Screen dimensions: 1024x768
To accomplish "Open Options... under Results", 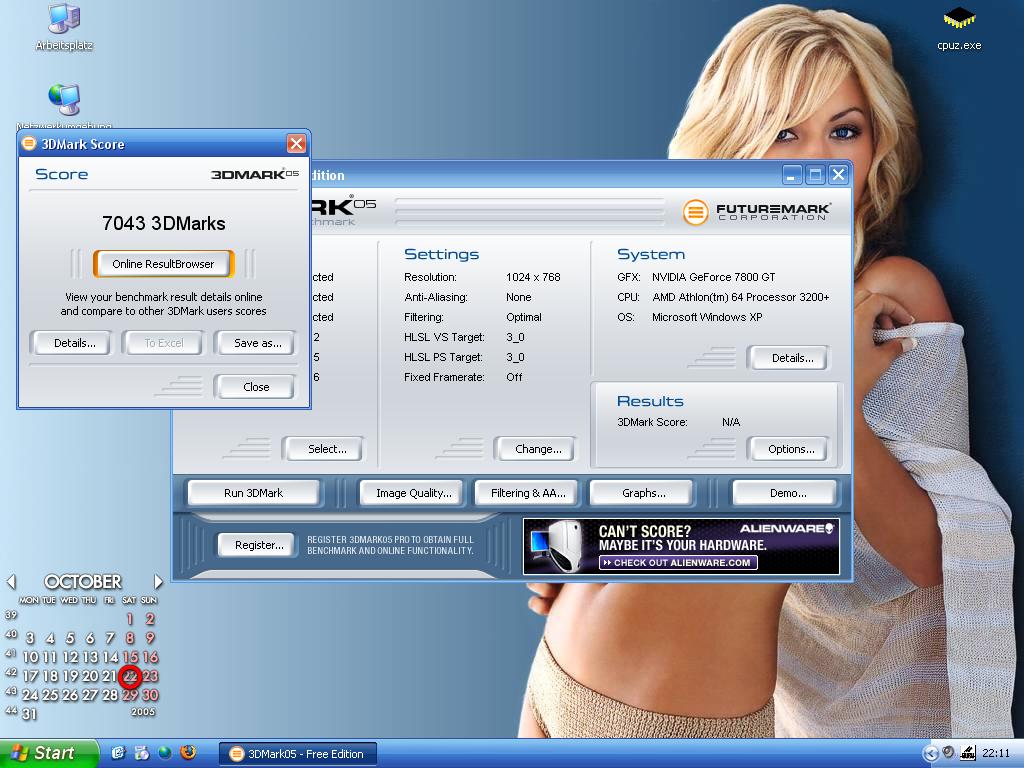I will [x=791, y=449].
